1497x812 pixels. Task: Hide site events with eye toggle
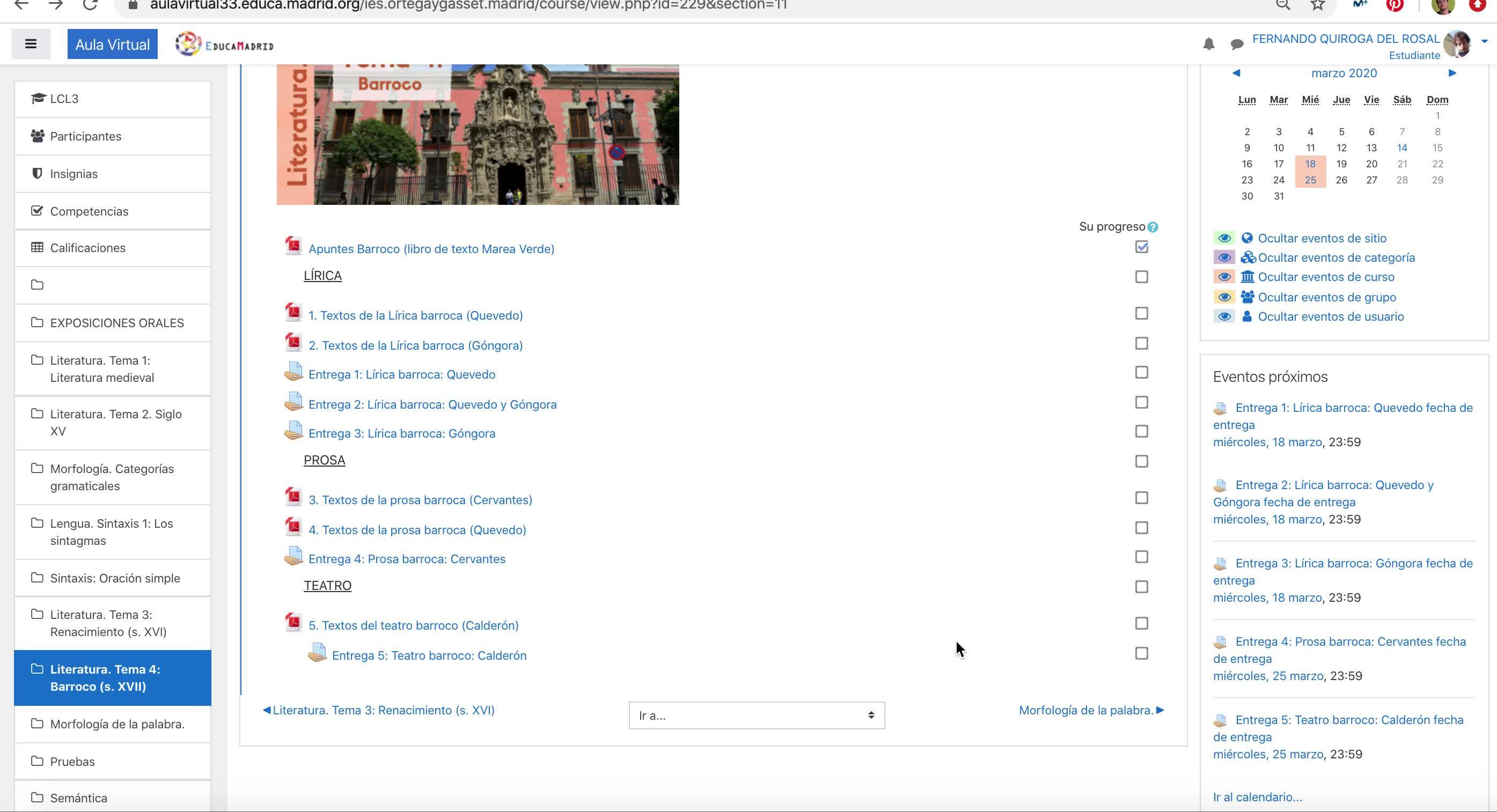tap(1224, 238)
